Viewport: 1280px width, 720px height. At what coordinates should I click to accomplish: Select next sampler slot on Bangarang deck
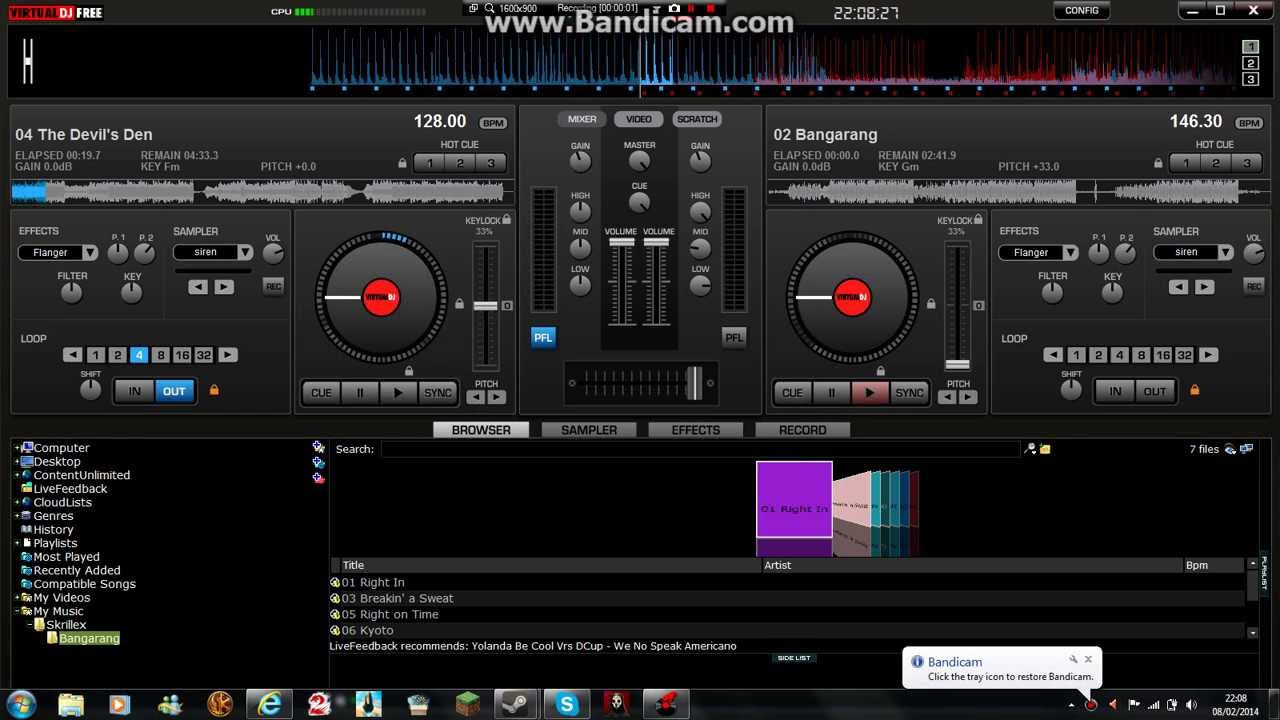click(1204, 287)
